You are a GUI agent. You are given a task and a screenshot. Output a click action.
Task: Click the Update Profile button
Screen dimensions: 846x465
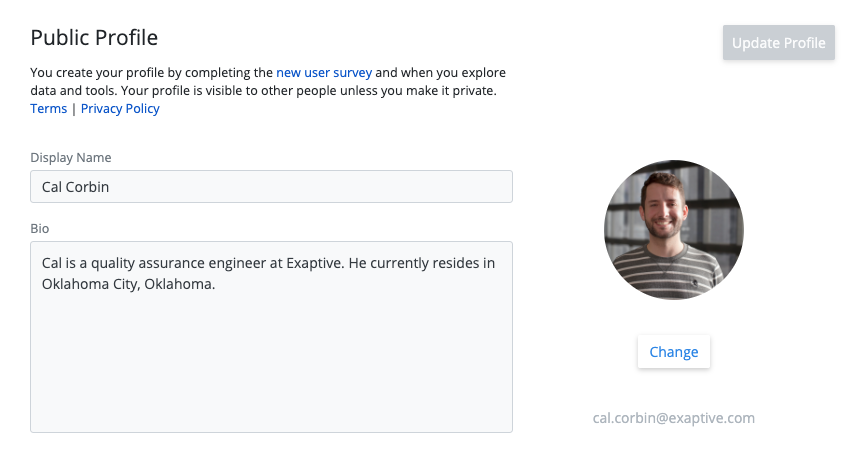pyautogui.click(x=778, y=43)
